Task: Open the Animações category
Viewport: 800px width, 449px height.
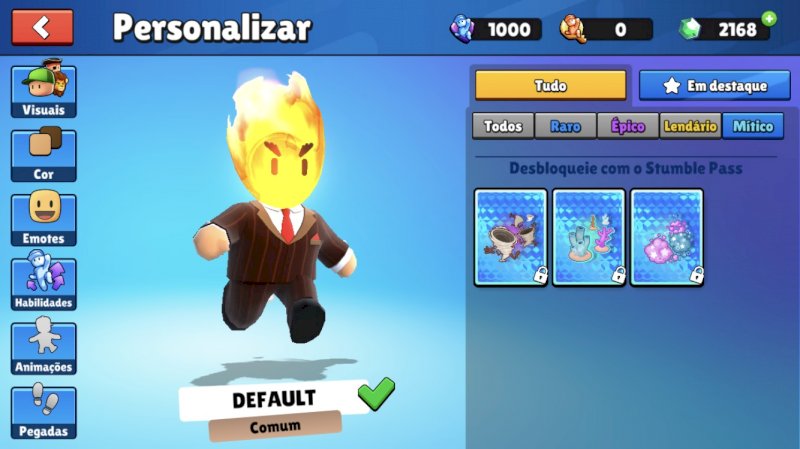Action: coord(43,346)
